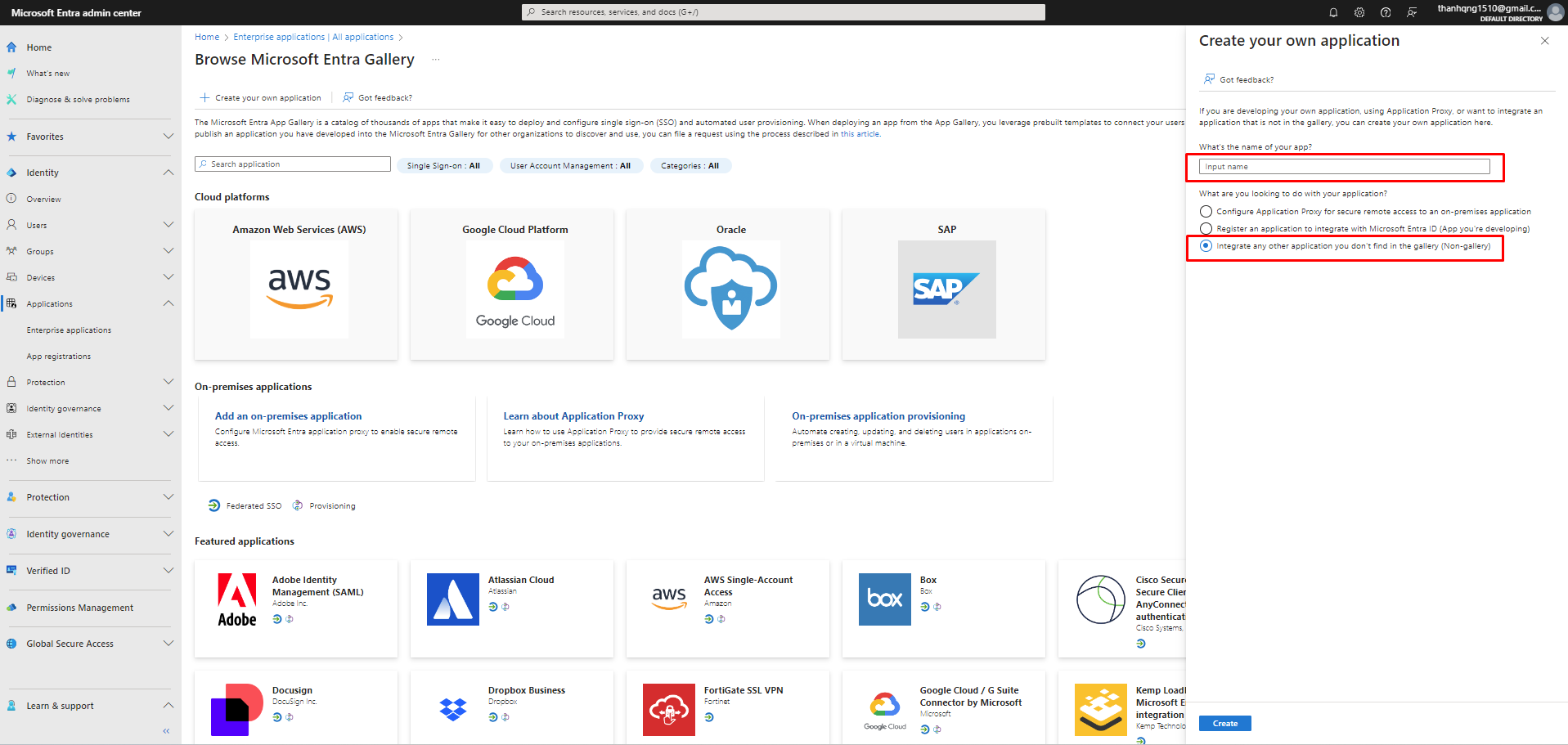Open Add an on-premises application link
1568x745 pixels.
288,416
